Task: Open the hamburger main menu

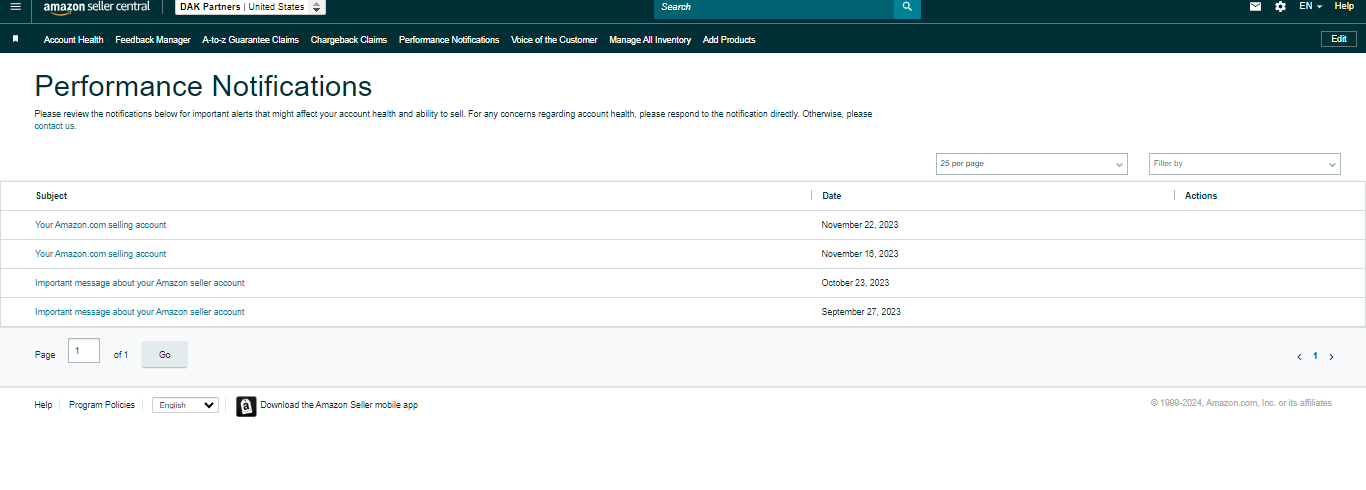Action: [15, 7]
